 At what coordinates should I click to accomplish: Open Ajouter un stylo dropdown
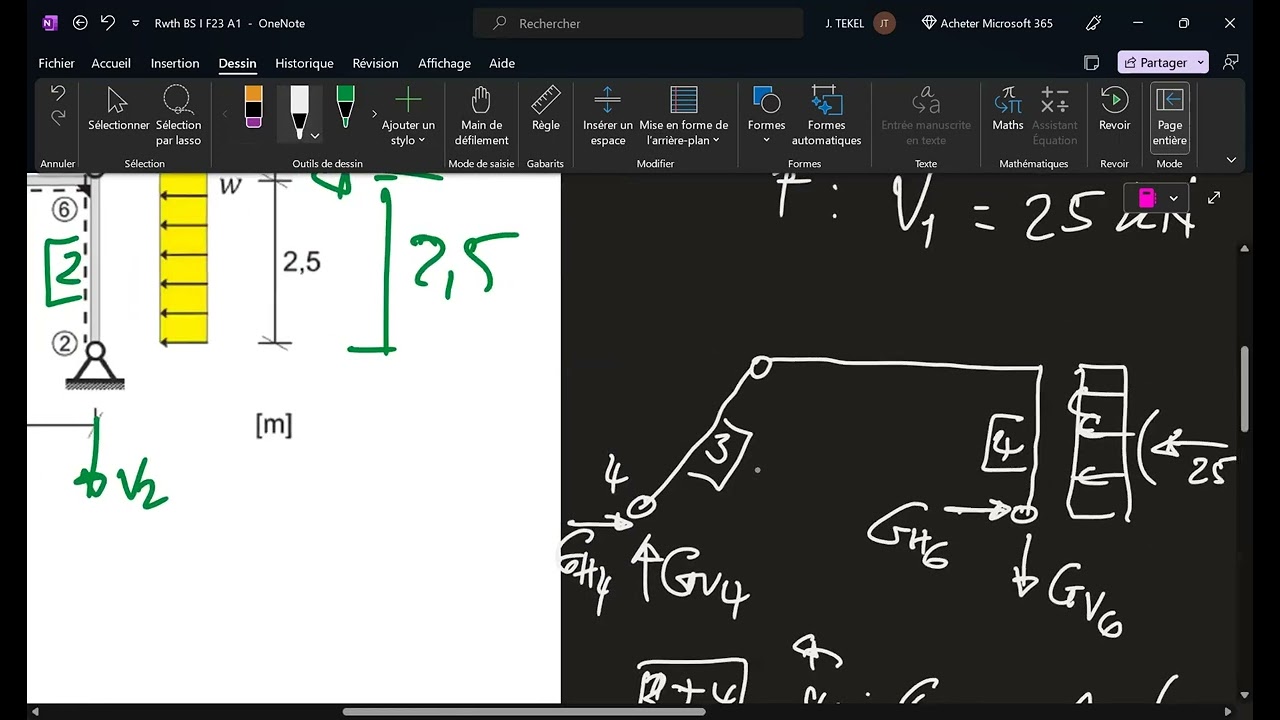pos(408,117)
